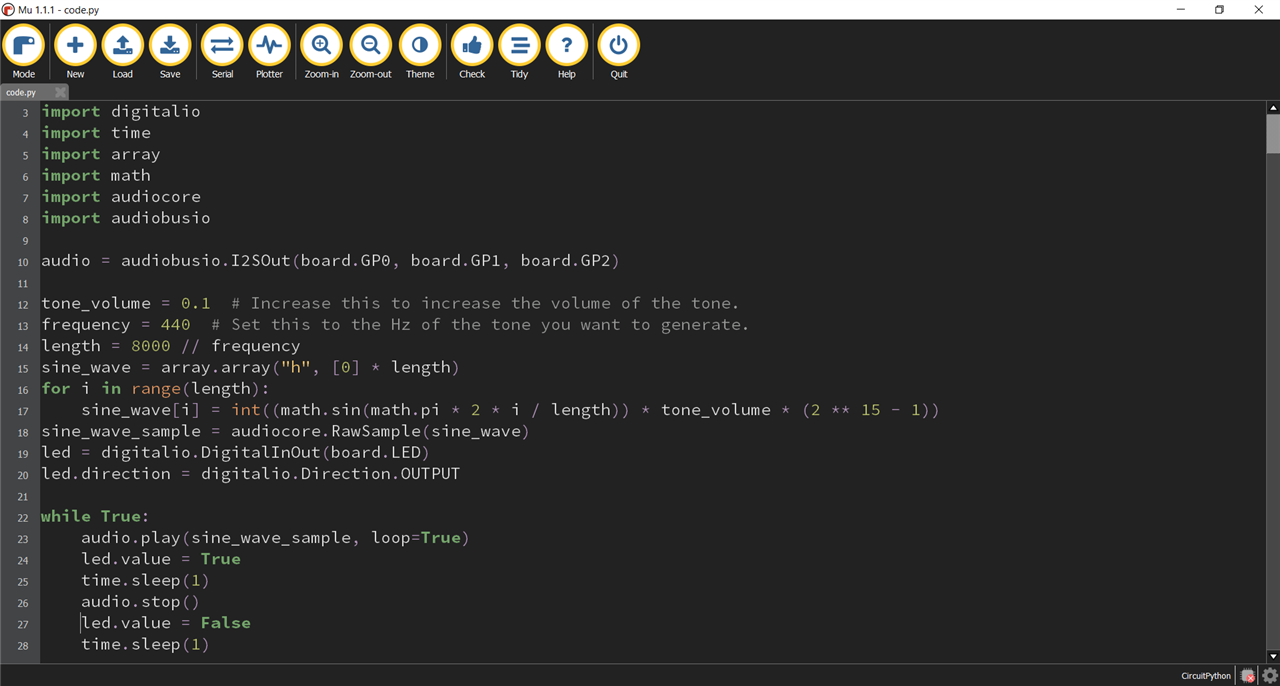Viewport: 1280px width, 686px height.
Task: Tidy the code formatting
Action: 519,52
